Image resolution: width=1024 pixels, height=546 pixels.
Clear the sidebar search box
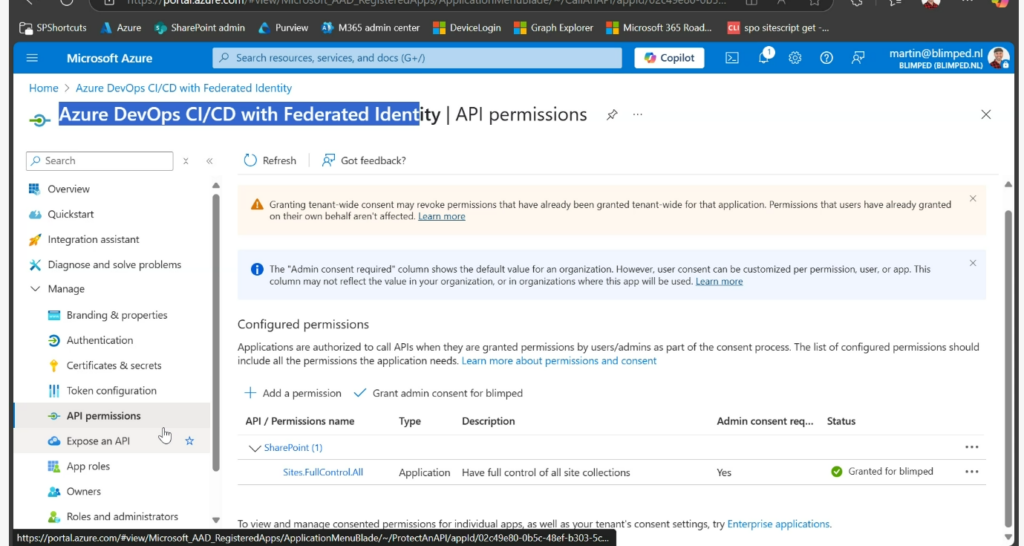185,161
